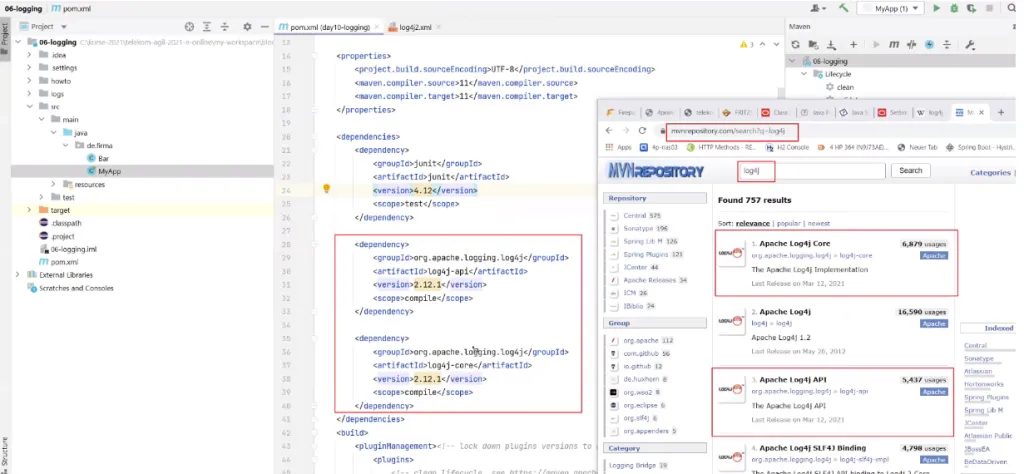Build project with the green hammer icon
Viewport: 1024px width, 474px height.
tap(843, 8)
